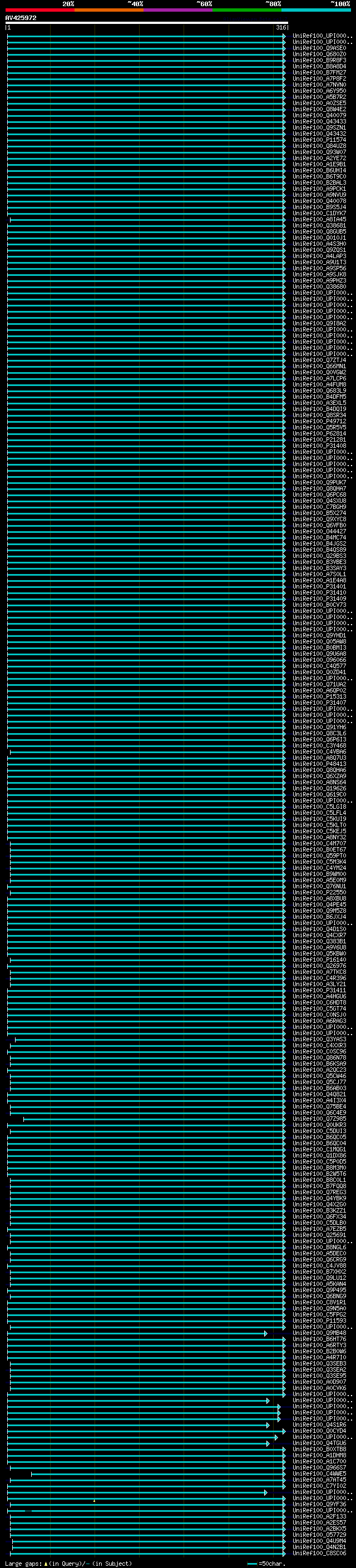Click label UniRef100_Q9YHD1

[x=319, y=635]
